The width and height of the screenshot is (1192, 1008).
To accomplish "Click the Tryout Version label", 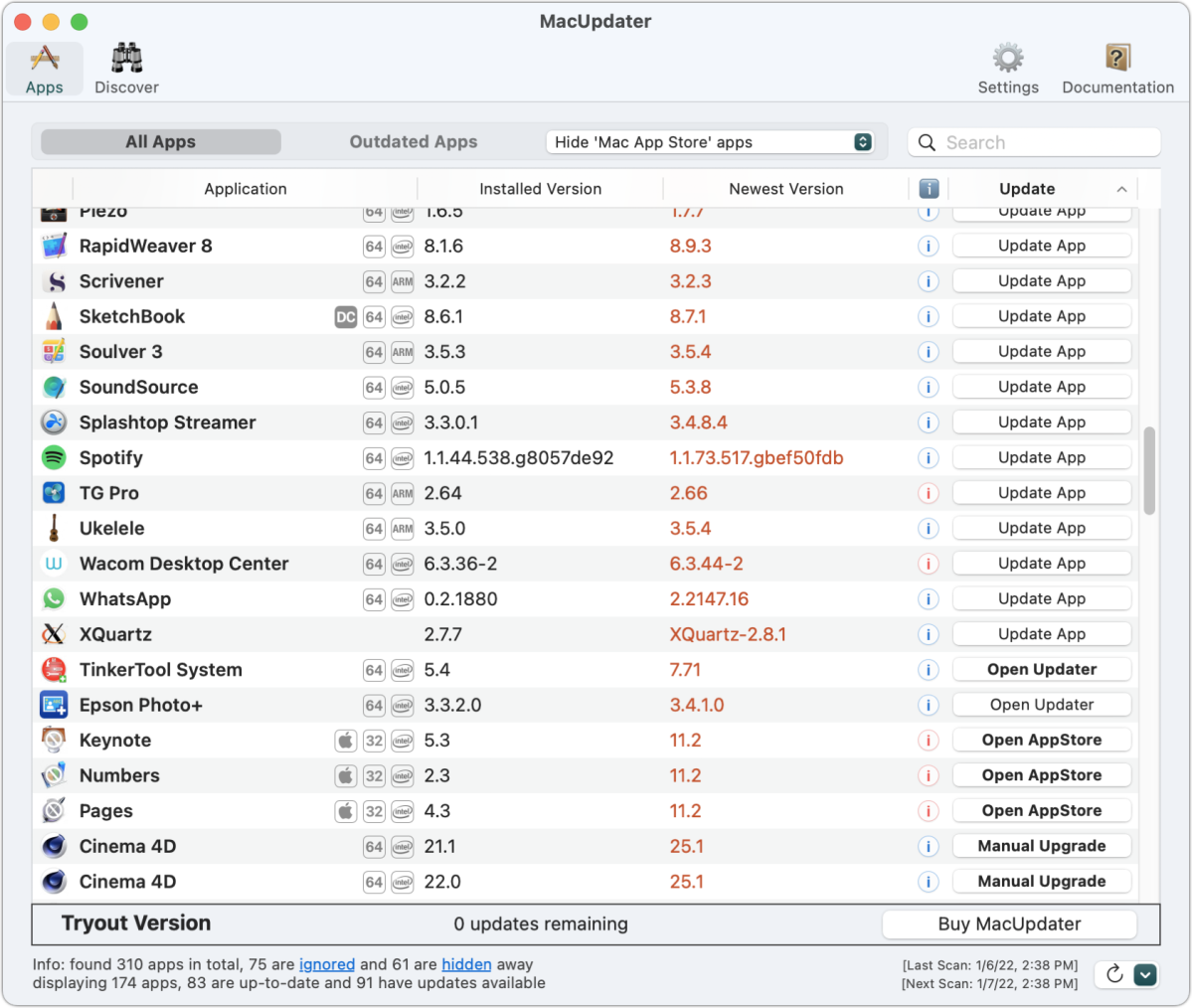I will pyautogui.click(x=136, y=923).
